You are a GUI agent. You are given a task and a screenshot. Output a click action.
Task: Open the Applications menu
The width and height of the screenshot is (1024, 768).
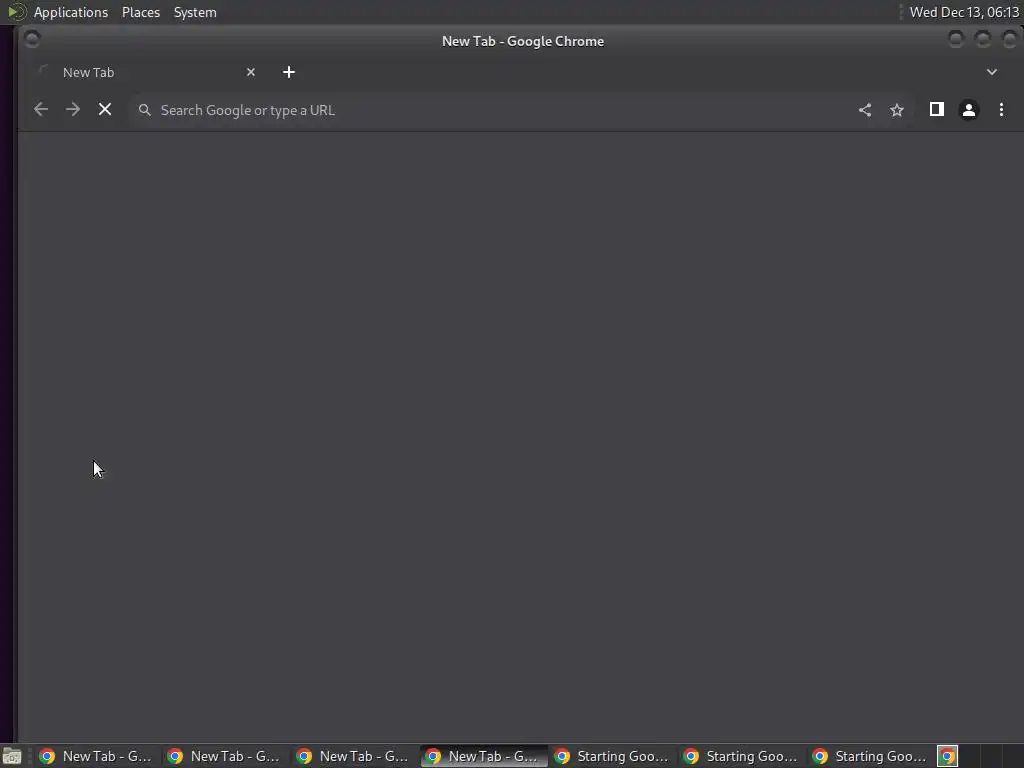click(71, 12)
